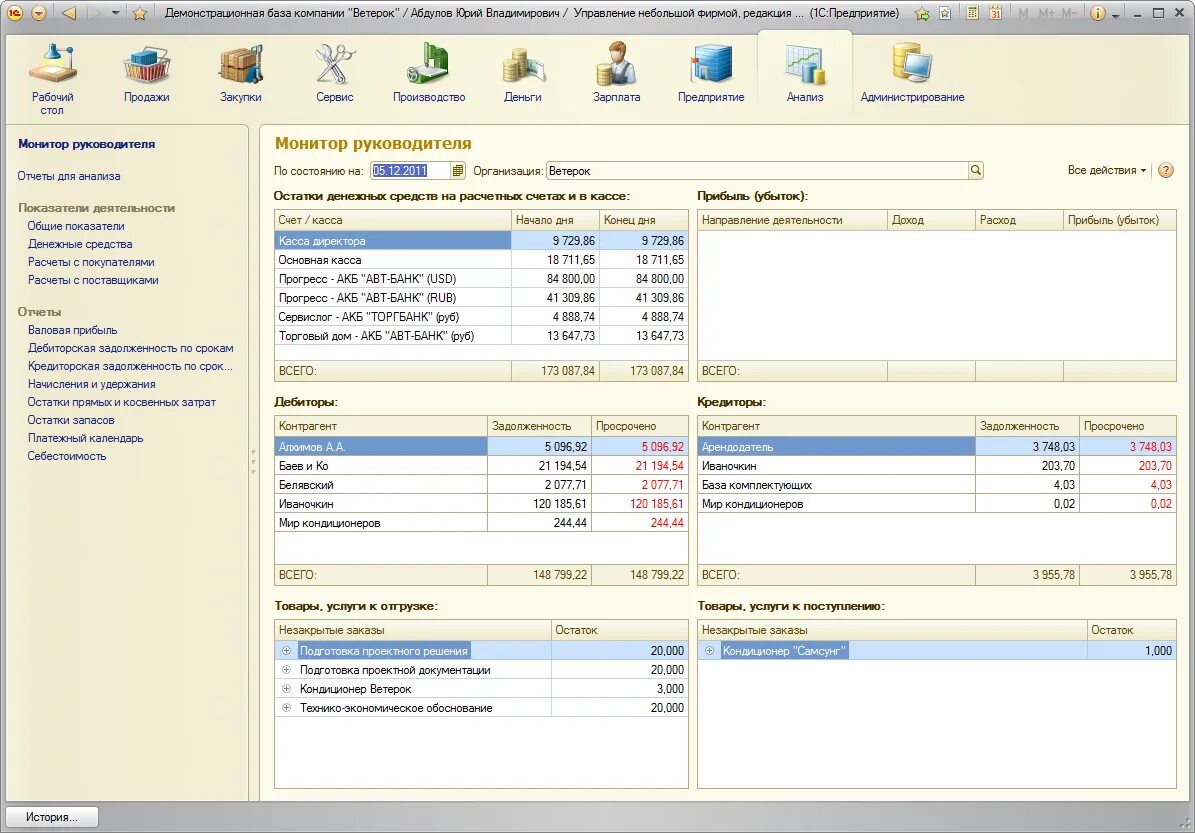
Task: Open Валовая прибыль report
Action: [x=72, y=331]
